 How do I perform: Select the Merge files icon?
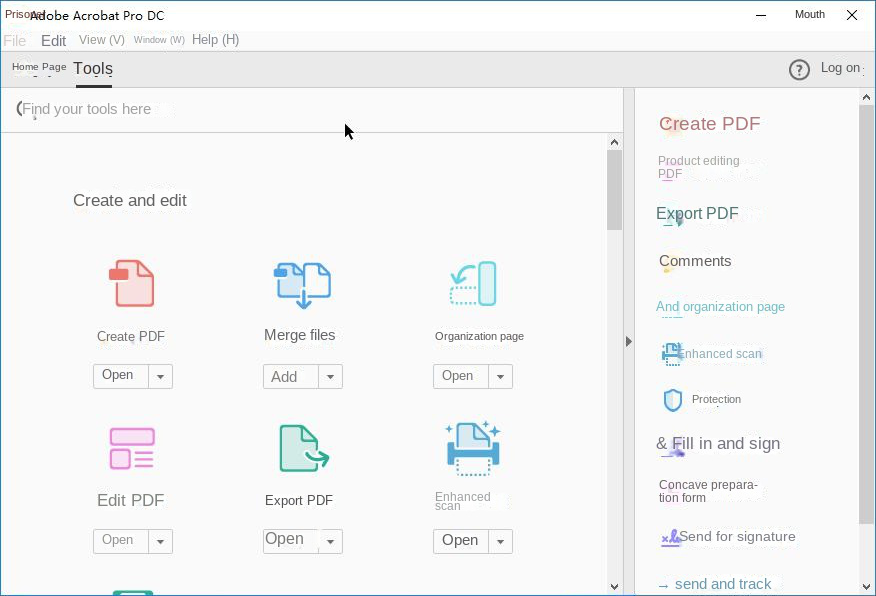coord(302,285)
